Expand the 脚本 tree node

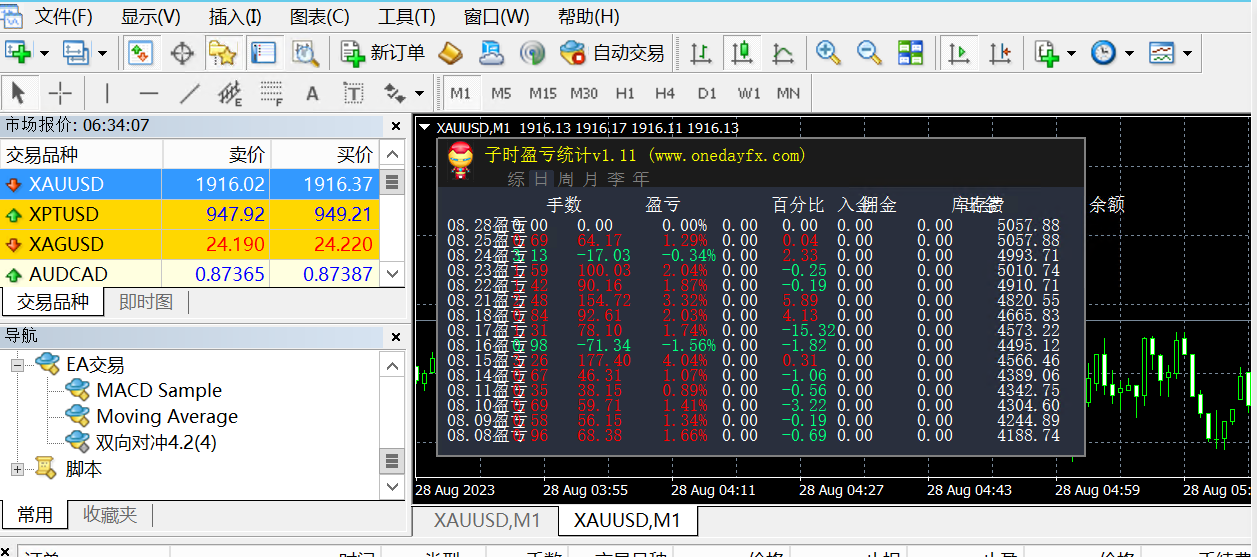tap(17, 469)
